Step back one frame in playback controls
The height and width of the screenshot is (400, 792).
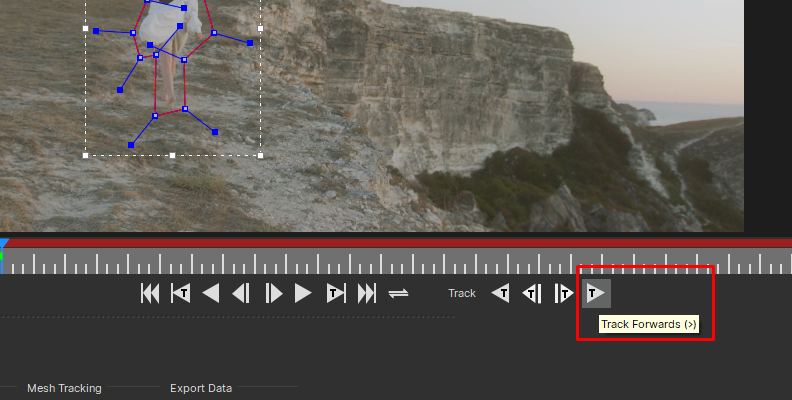pyautogui.click(x=241, y=293)
